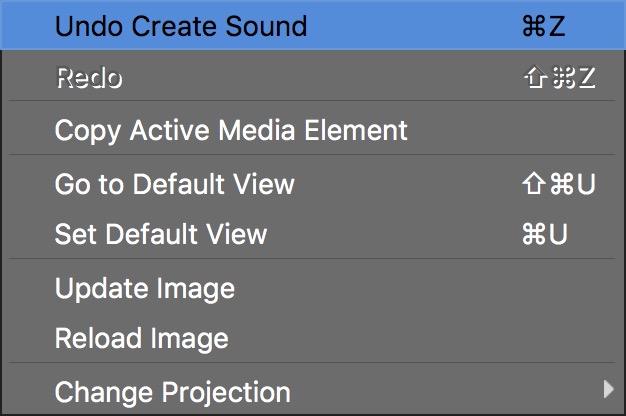Undo the last sound creation

pyautogui.click(x=181, y=26)
